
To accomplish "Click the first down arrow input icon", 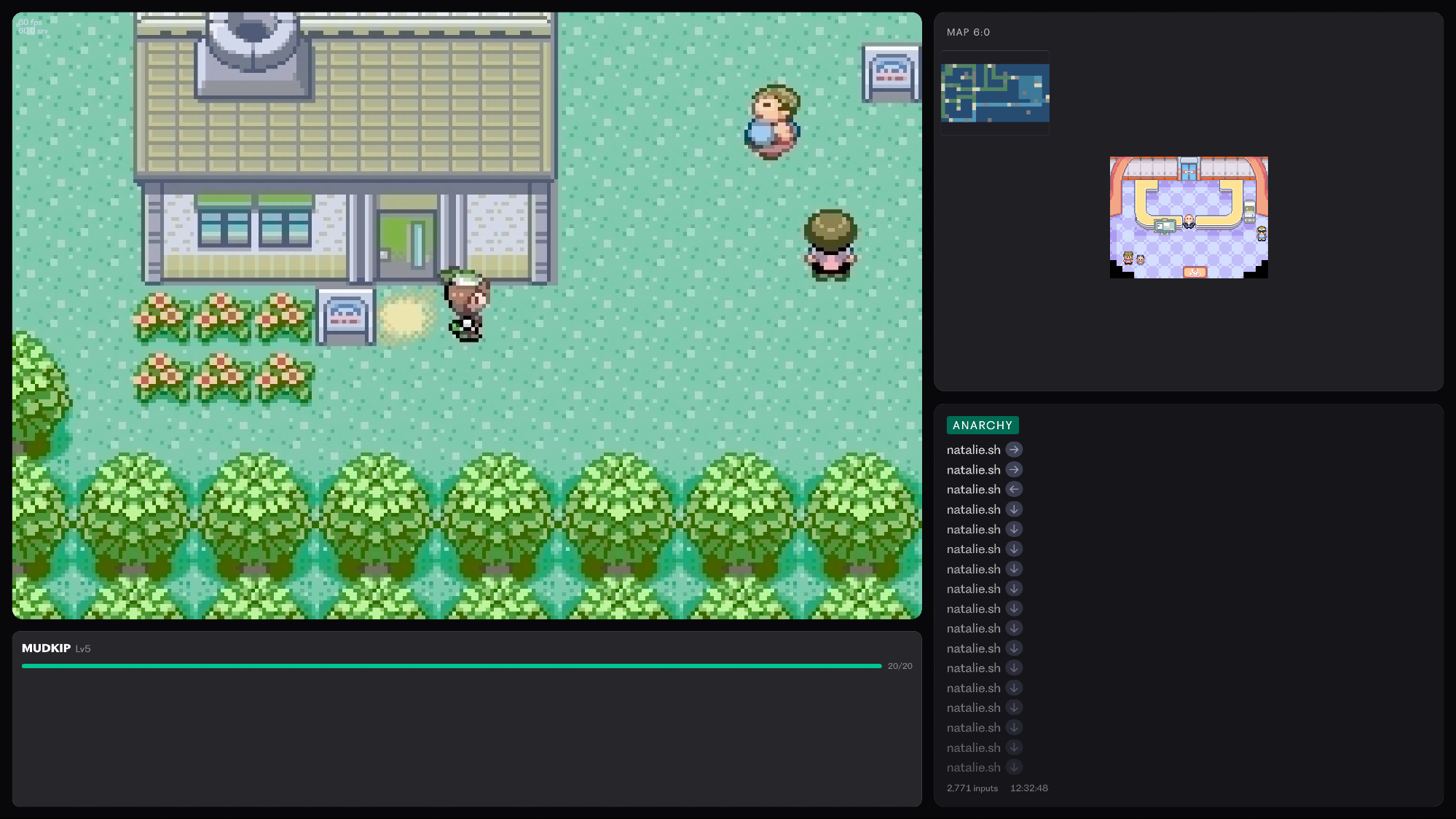I will tap(1014, 509).
